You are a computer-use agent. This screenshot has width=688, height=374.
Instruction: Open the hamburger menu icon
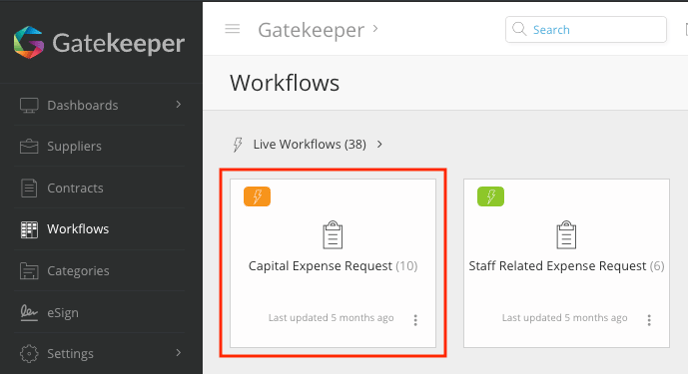(232, 29)
